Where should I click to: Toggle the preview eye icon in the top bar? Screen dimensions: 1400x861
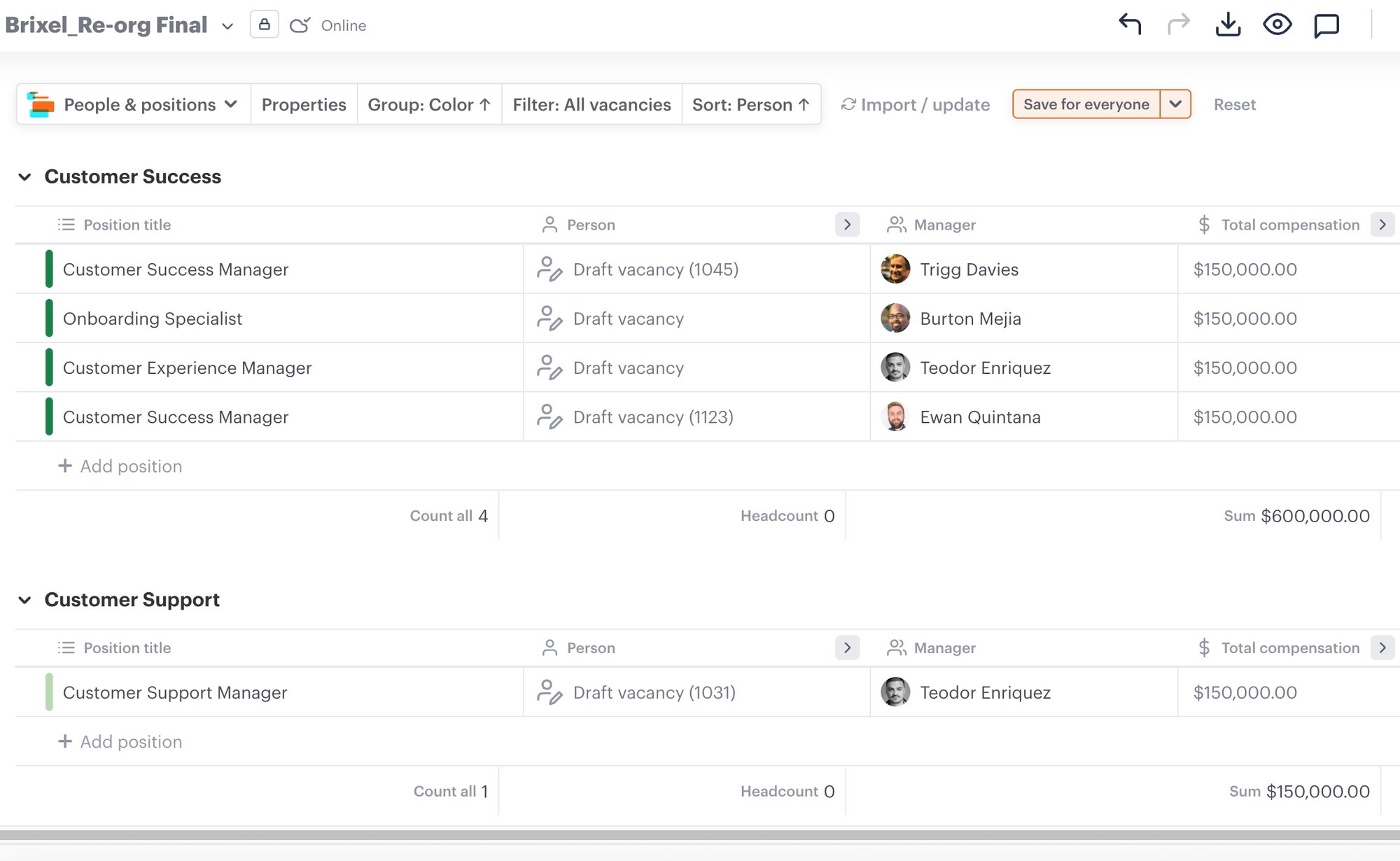pyautogui.click(x=1277, y=24)
